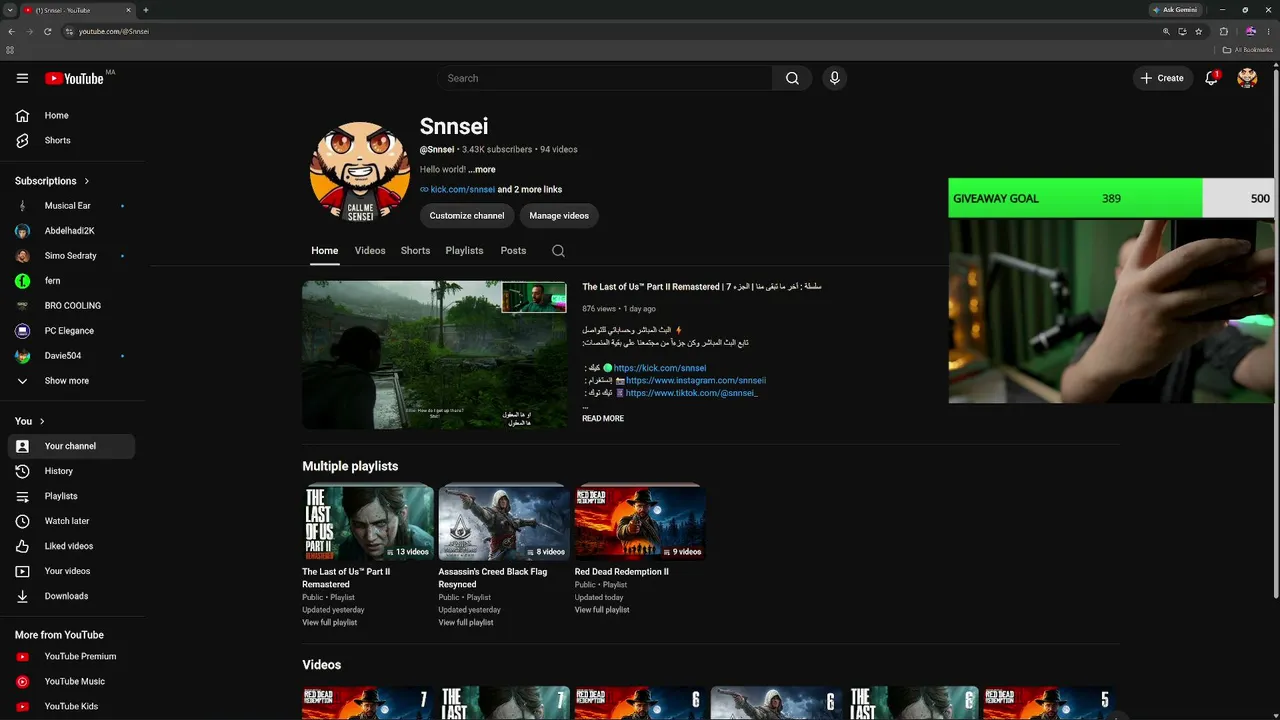Screen dimensions: 1280x720
Task: Open the Assassin's Creed Black Flag playlist thumbnail
Action: (504, 522)
